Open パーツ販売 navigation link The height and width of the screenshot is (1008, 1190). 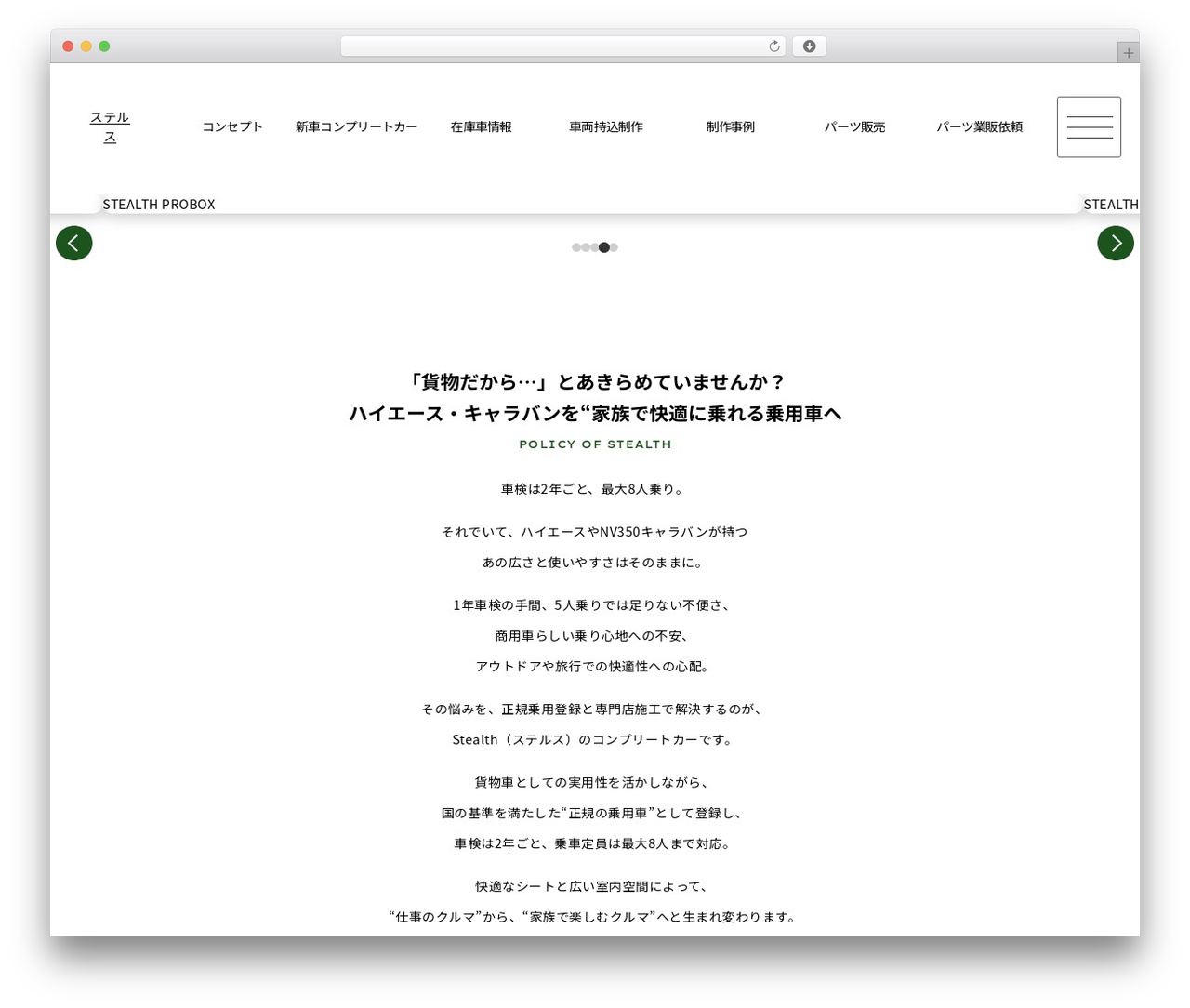(854, 126)
